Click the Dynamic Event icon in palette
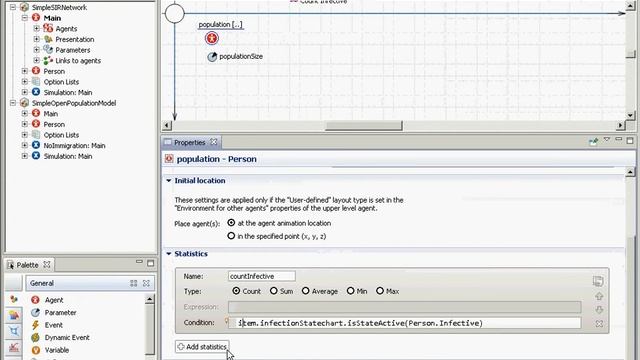 click(36, 338)
